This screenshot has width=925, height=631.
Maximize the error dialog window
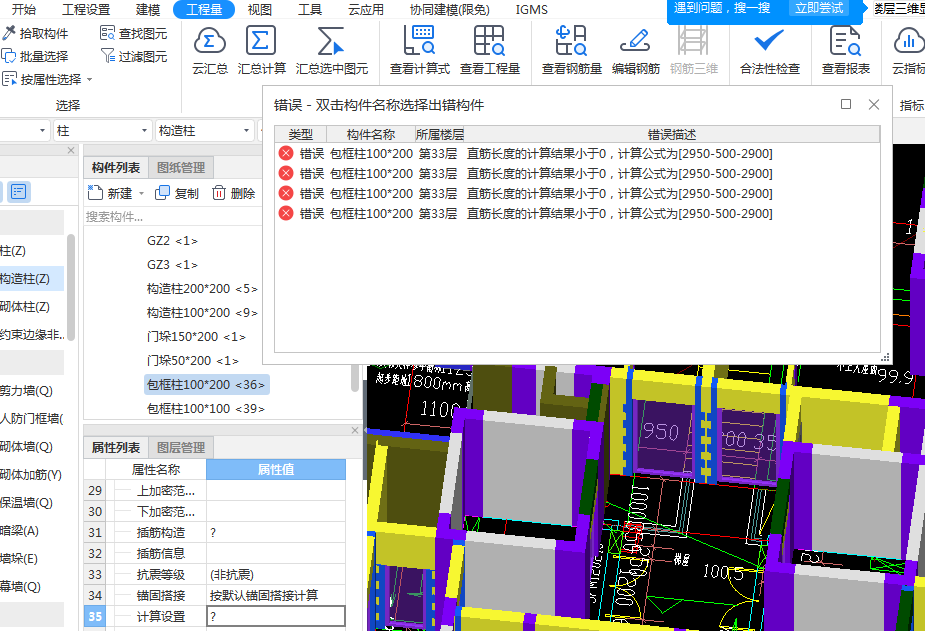(x=845, y=104)
